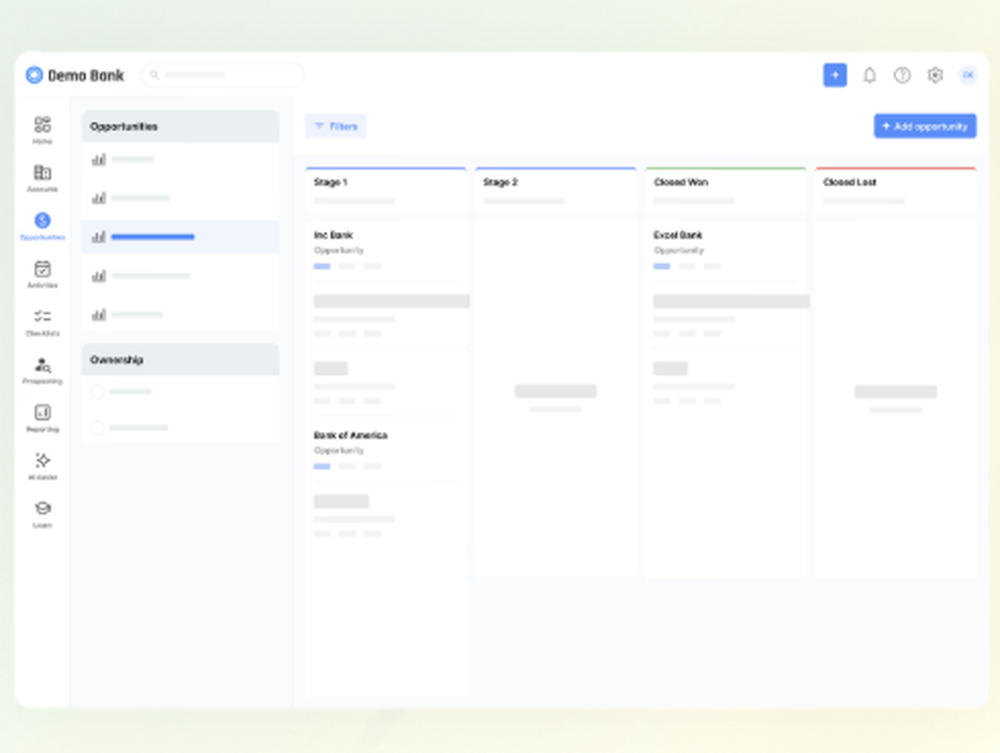Open notifications bell
The width and height of the screenshot is (1000, 753).
click(869, 75)
